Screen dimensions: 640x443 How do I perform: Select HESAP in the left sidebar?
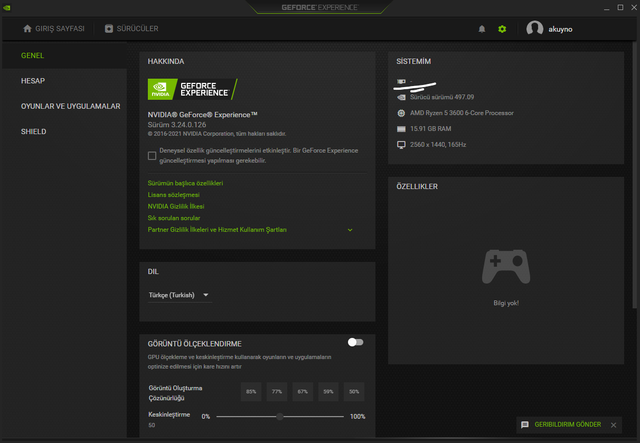(x=33, y=80)
